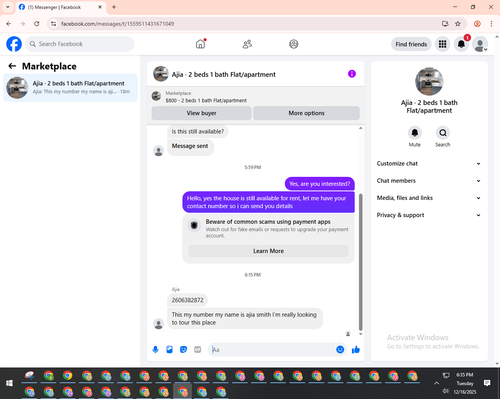Click the chat scroll down arrow
The image size is (500, 399).
(360, 334)
